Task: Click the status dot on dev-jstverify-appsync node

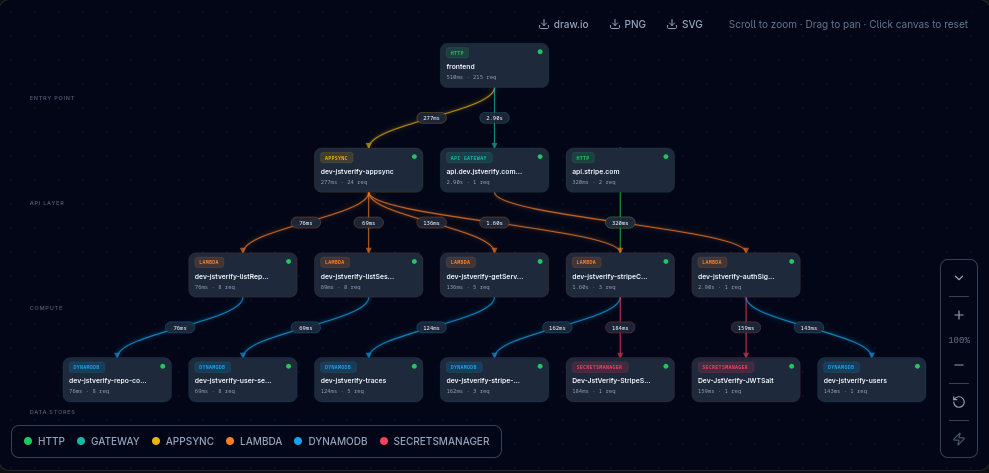Action: coord(414,156)
